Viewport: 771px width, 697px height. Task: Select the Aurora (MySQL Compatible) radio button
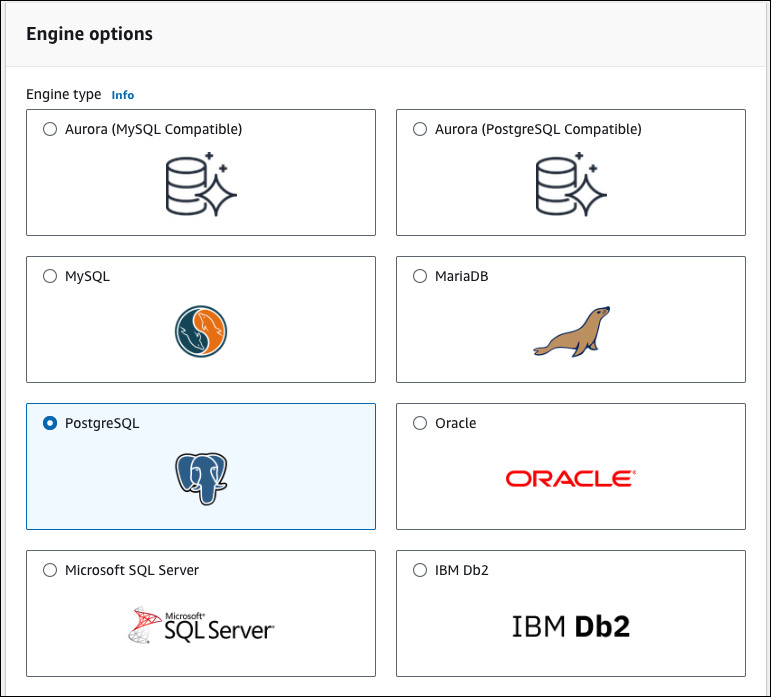click(x=50, y=129)
